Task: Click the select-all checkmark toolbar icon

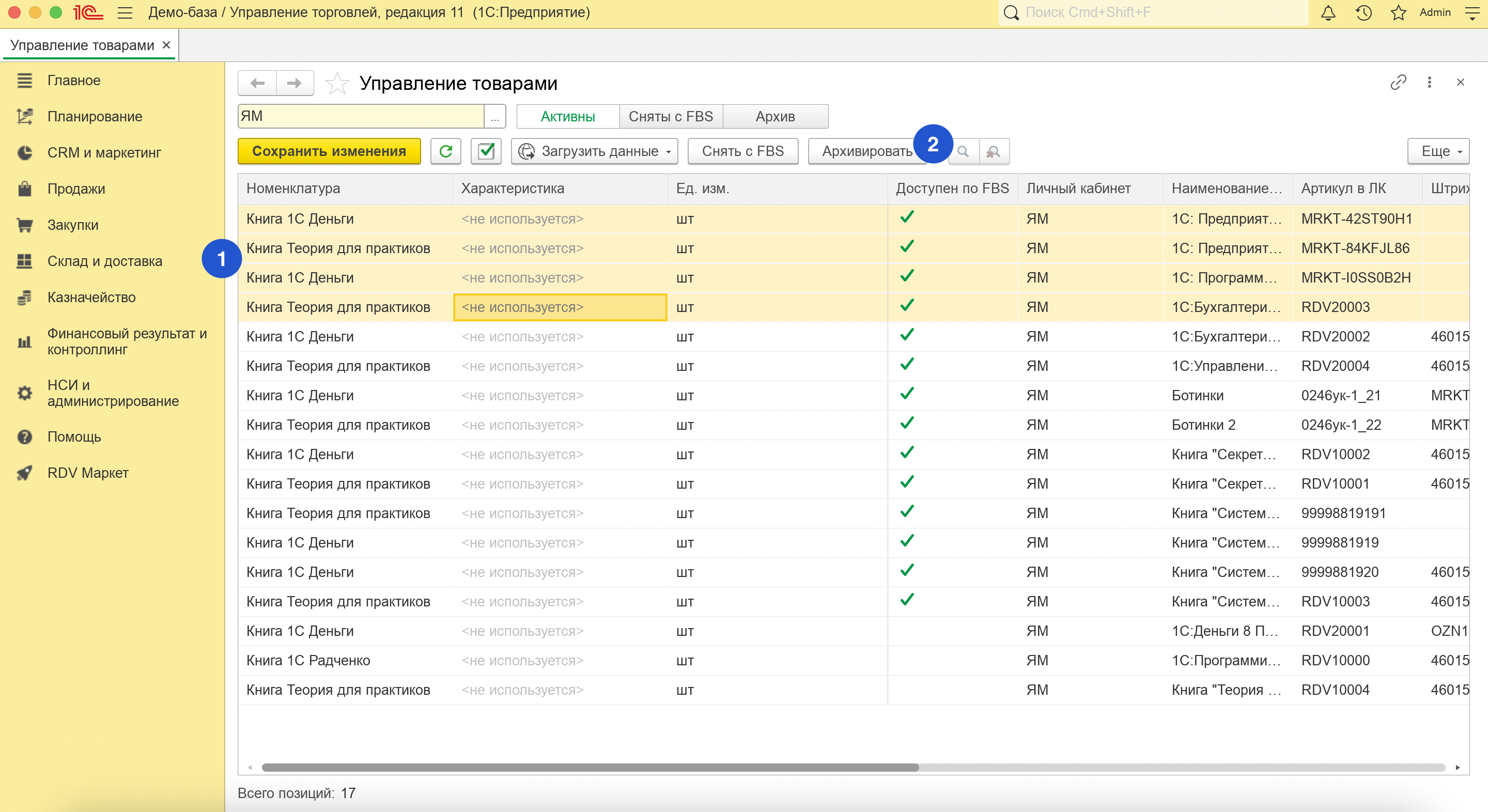Action: point(486,151)
